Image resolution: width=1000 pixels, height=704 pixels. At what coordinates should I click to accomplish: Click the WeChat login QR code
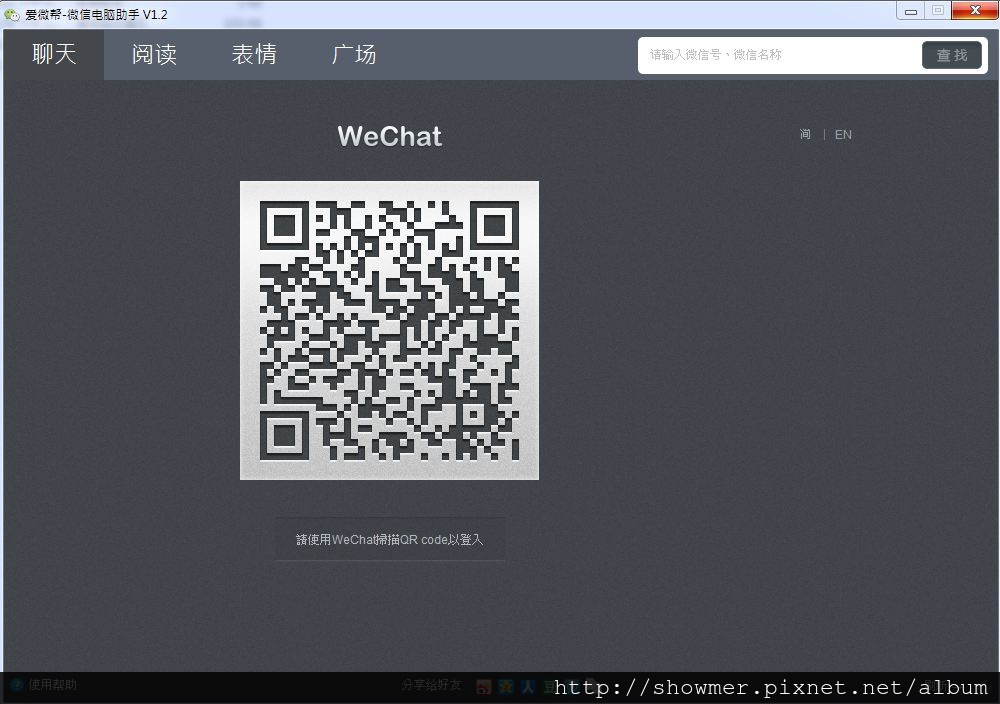point(389,330)
